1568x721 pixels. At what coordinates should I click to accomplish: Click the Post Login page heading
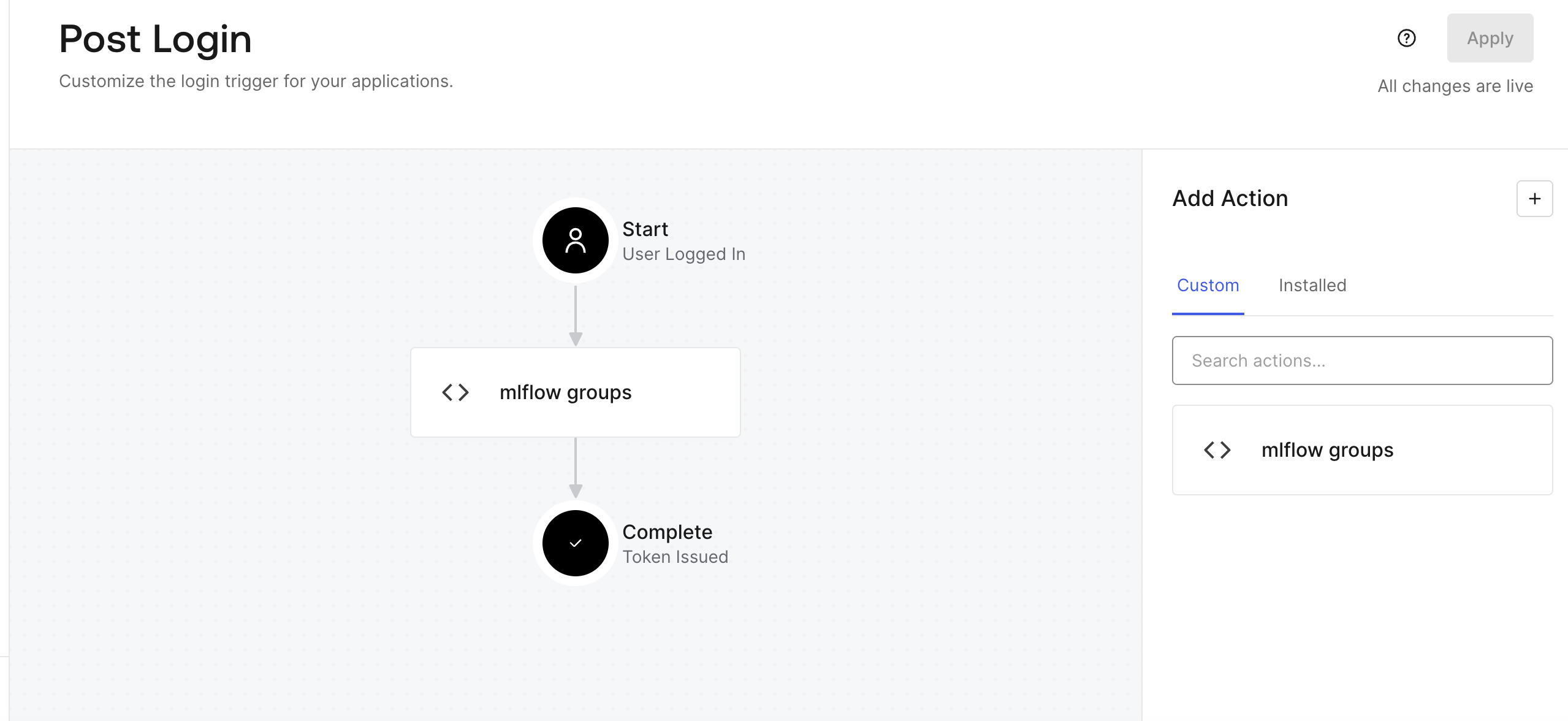[x=155, y=39]
